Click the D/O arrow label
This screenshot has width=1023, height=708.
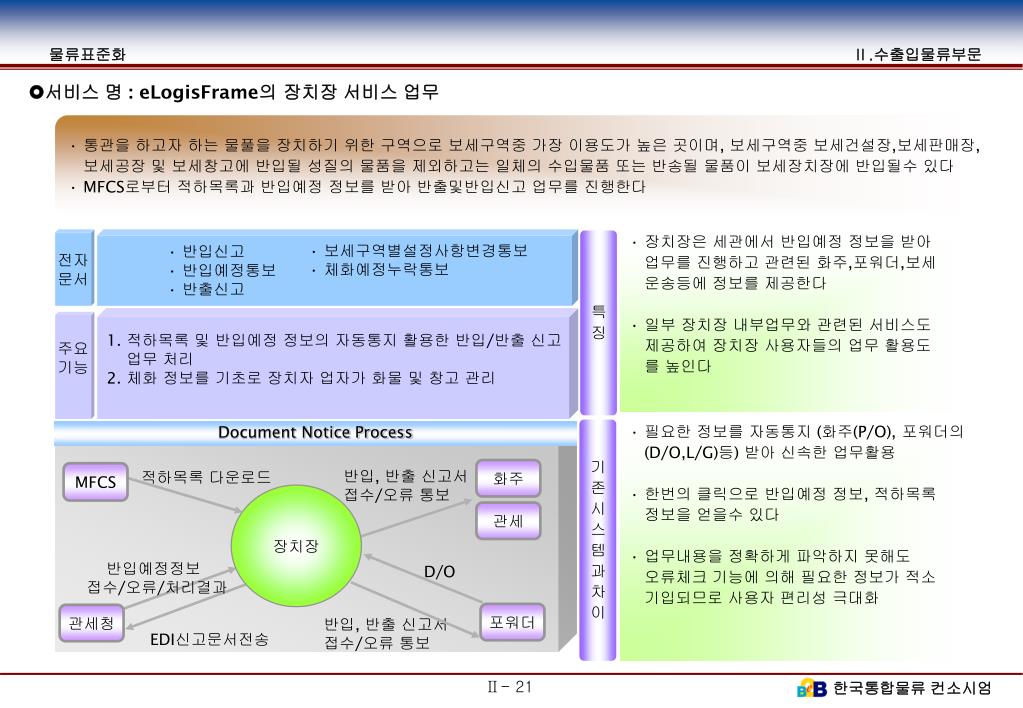(x=440, y=572)
